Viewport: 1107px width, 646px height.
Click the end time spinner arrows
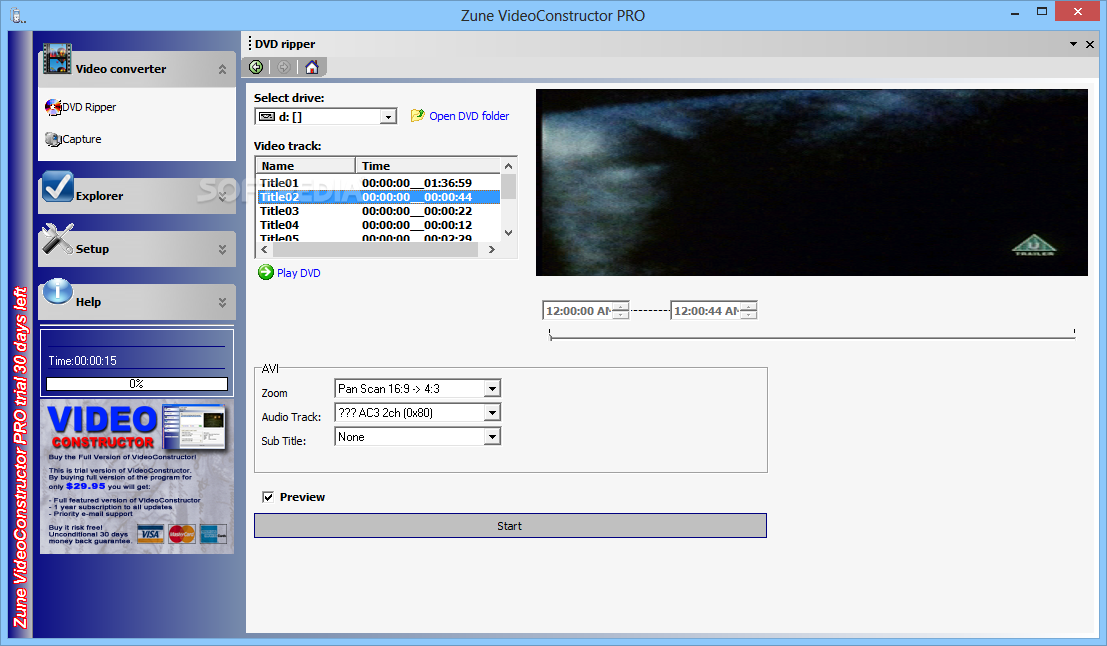point(748,311)
